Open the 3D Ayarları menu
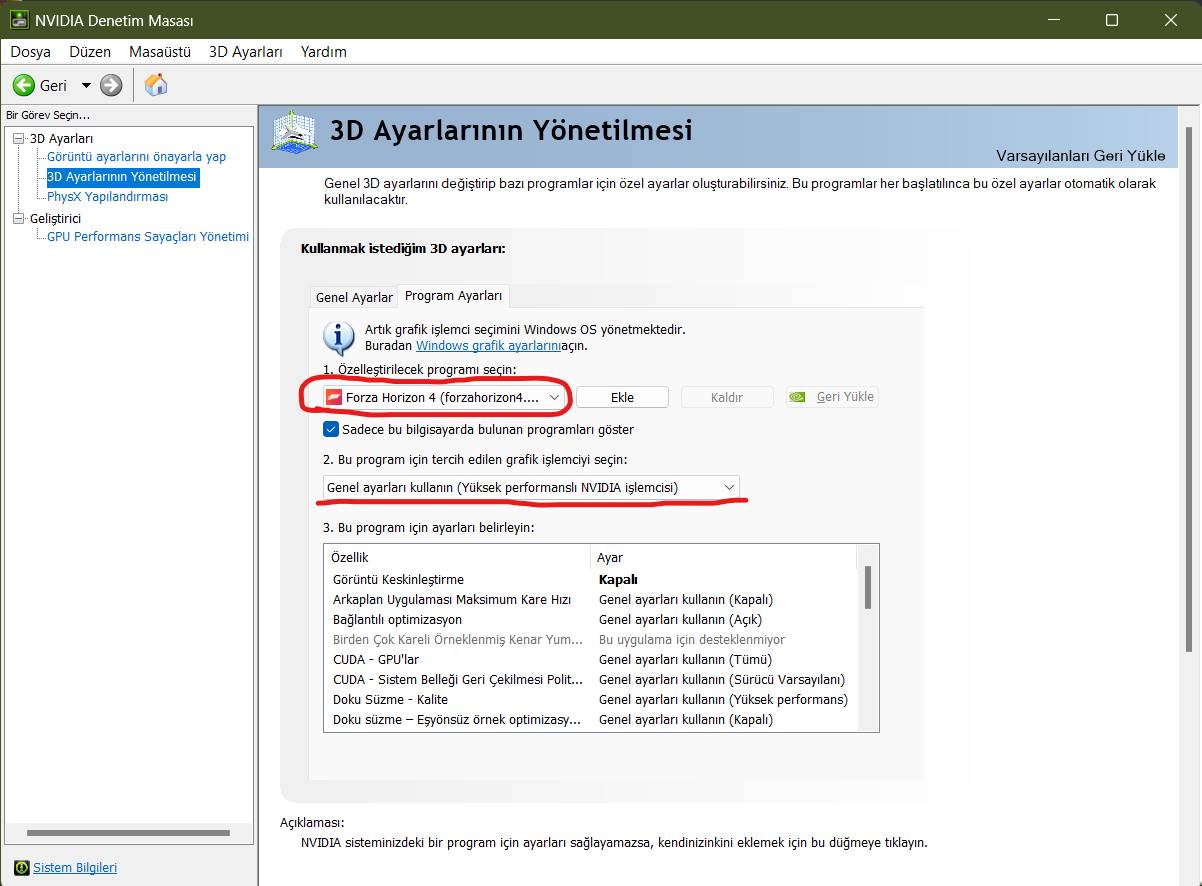1202x886 pixels. (x=246, y=52)
